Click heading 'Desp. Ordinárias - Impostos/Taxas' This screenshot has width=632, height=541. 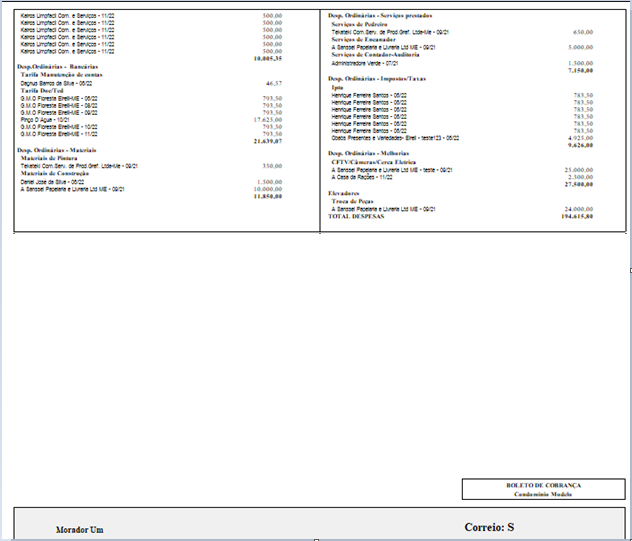coord(377,79)
